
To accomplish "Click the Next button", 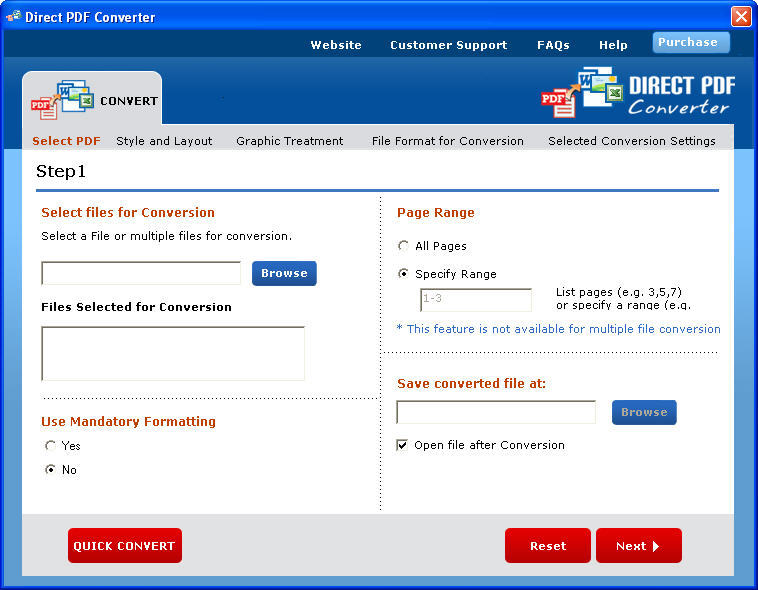I will tap(639, 546).
